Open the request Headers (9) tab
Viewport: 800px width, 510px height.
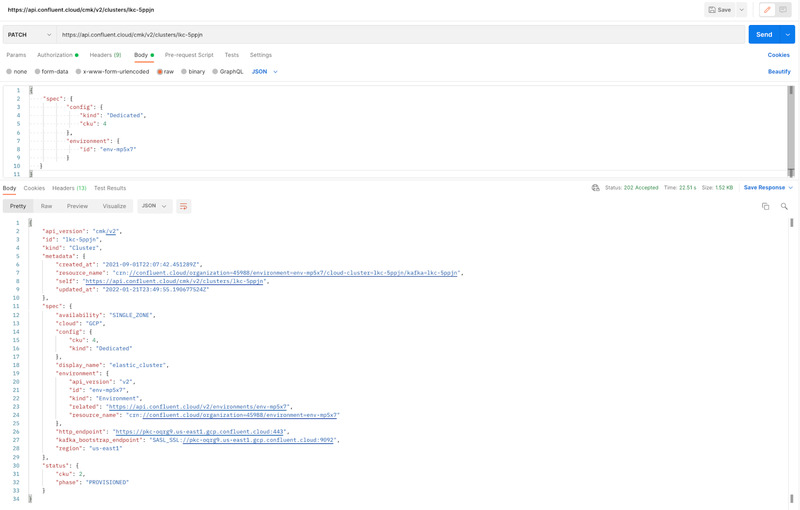[105, 55]
